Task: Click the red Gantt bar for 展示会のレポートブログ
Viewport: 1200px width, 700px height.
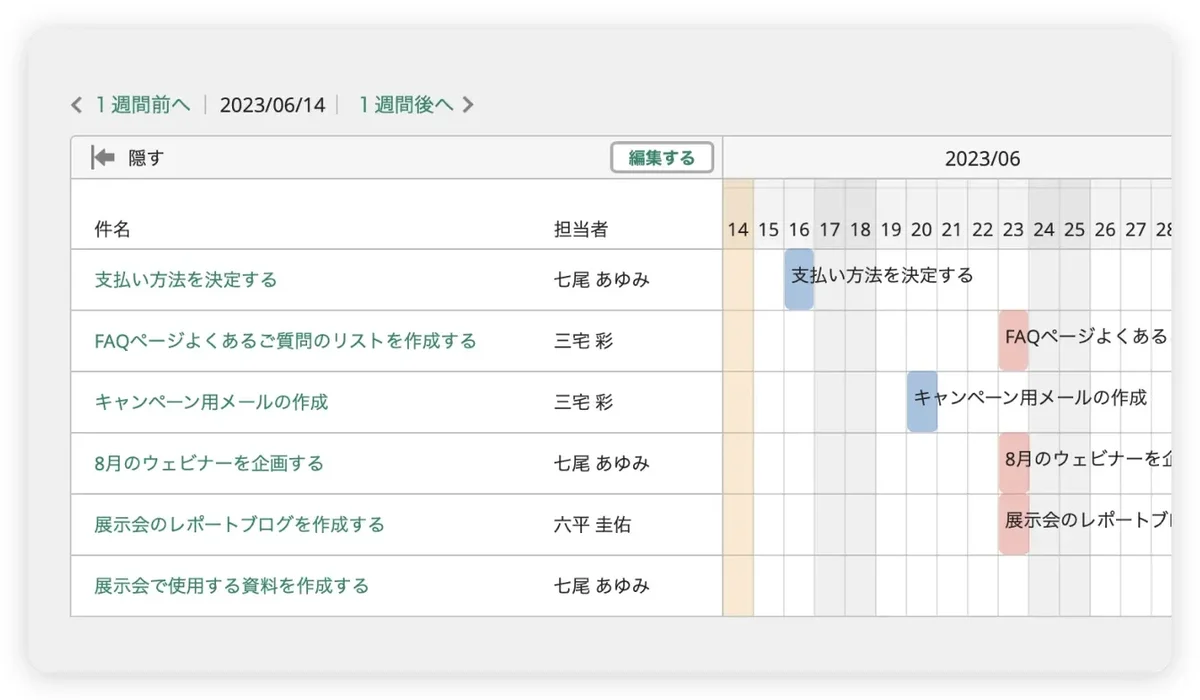Action: point(1013,523)
